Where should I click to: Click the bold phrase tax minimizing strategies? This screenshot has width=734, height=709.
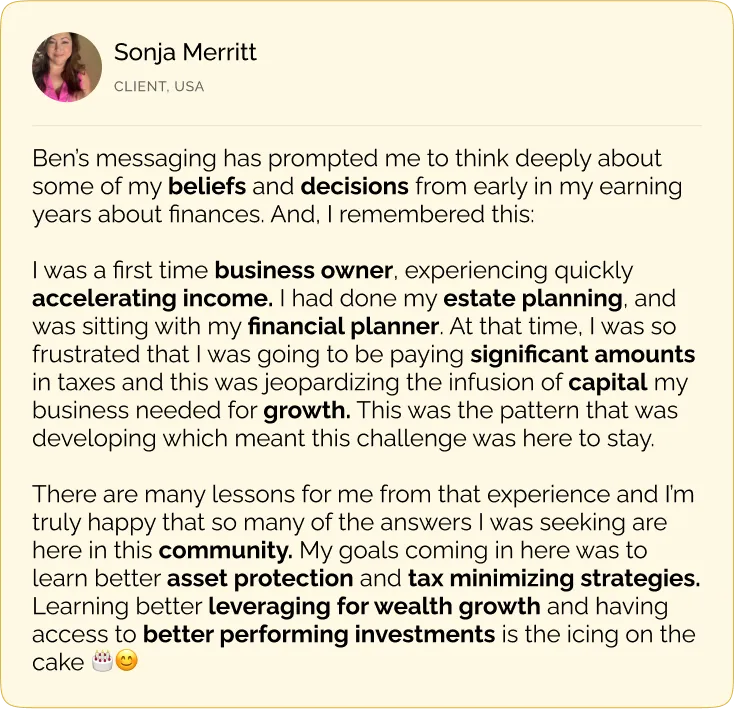coord(554,578)
